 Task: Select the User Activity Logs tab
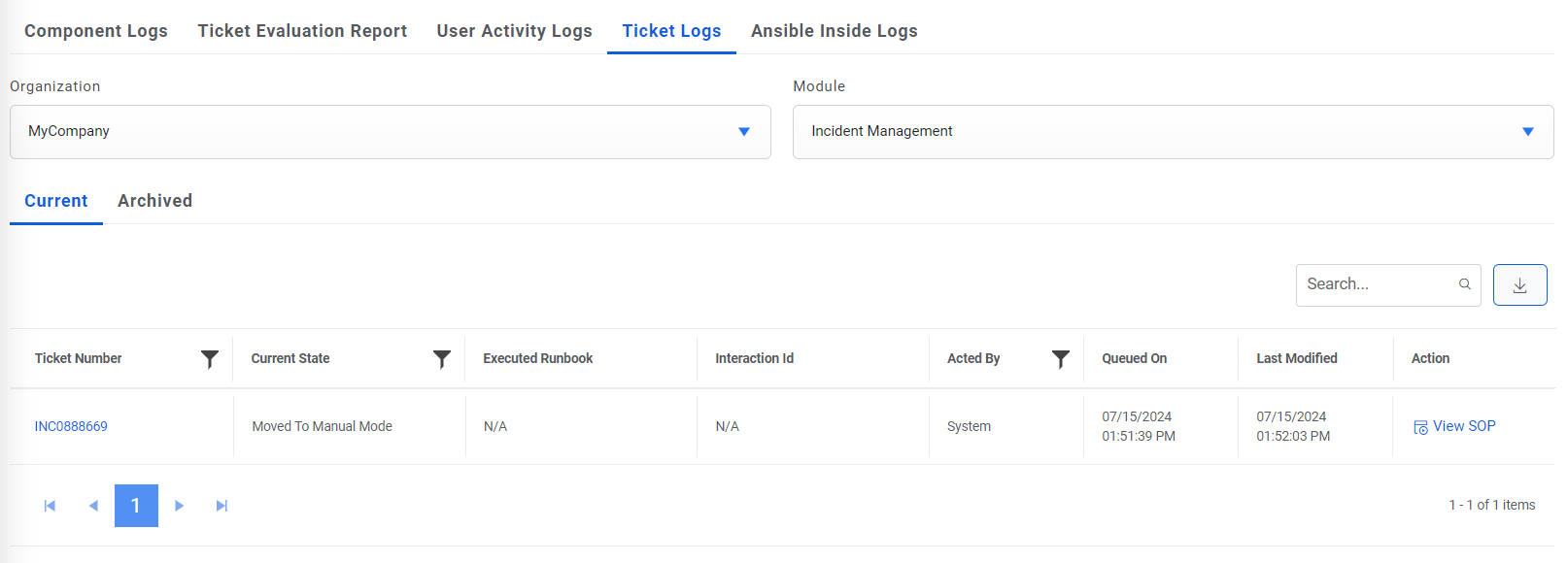514,31
